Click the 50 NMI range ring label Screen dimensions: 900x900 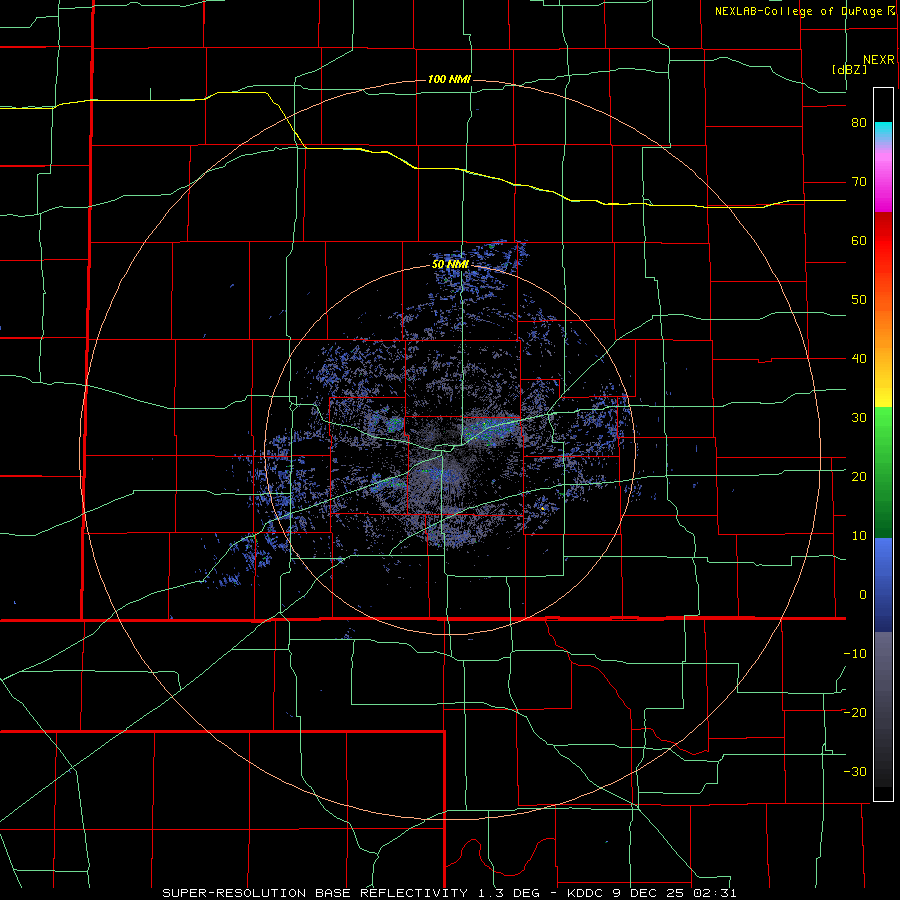(x=450, y=265)
